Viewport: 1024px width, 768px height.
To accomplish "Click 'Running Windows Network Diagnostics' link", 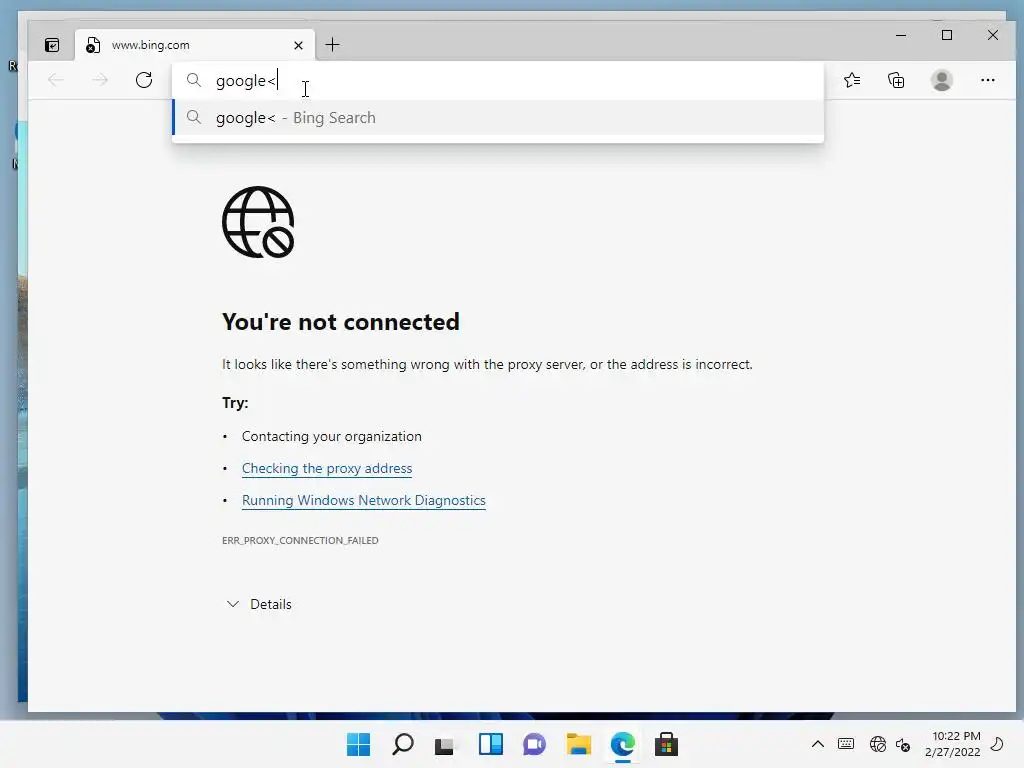I will click(364, 500).
